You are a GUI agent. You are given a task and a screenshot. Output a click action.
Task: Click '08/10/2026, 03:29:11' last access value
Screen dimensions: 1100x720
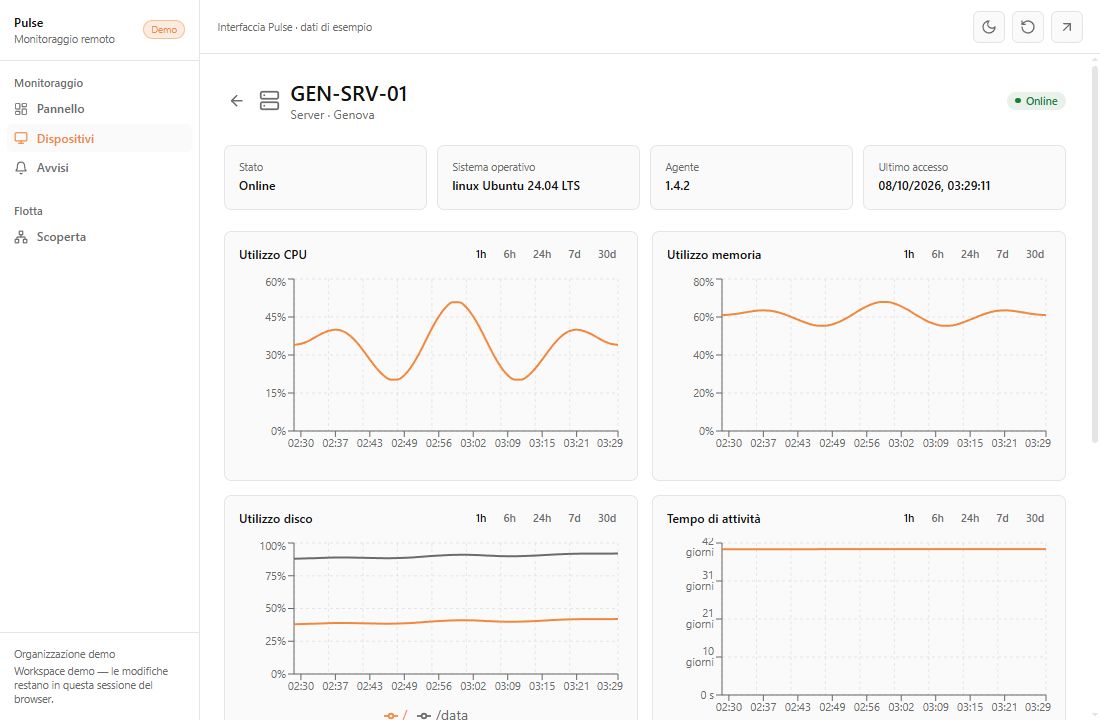(934, 186)
